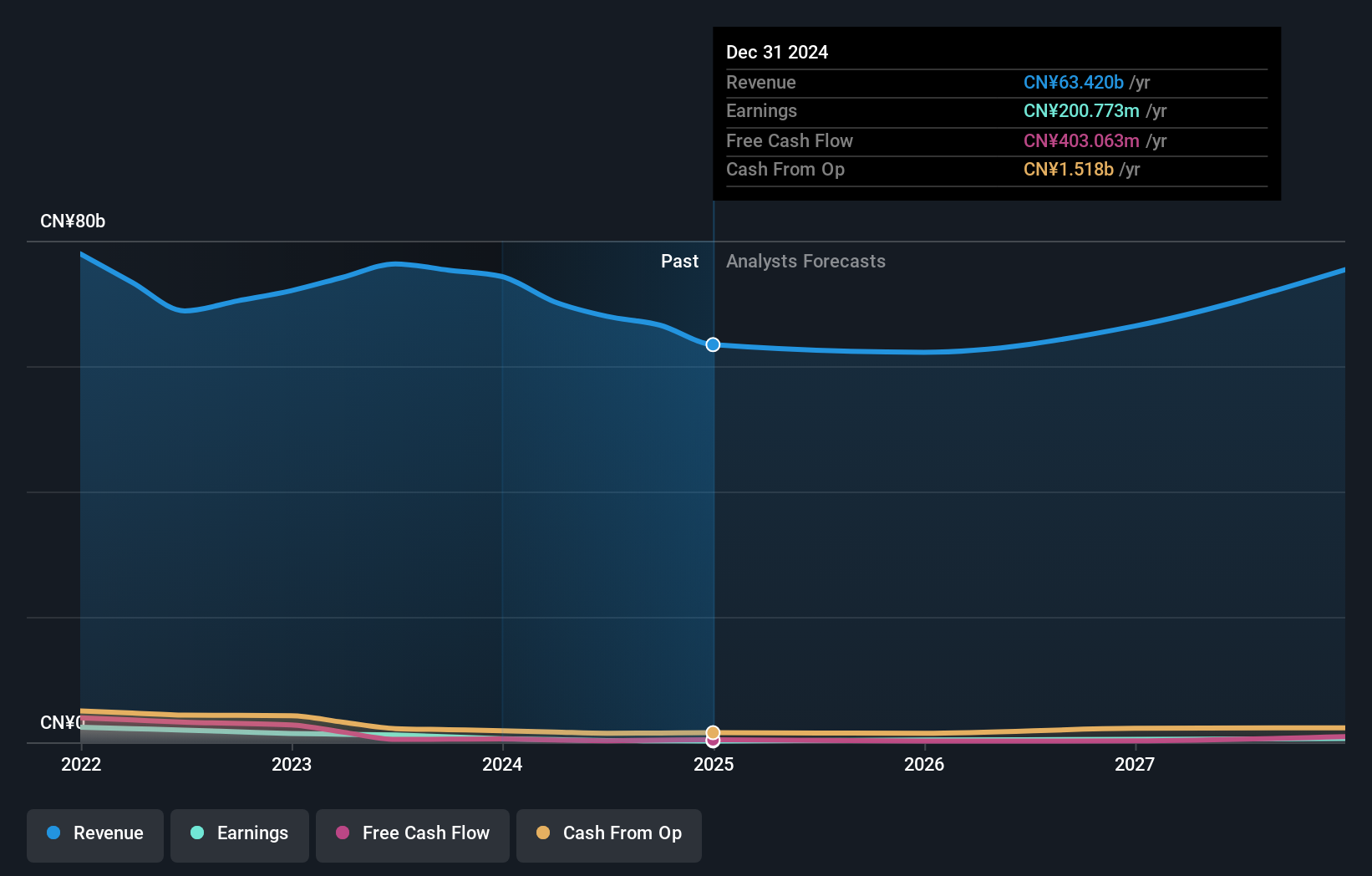Select the Past section label
Image resolution: width=1372 pixels, height=876 pixels.
point(679,261)
